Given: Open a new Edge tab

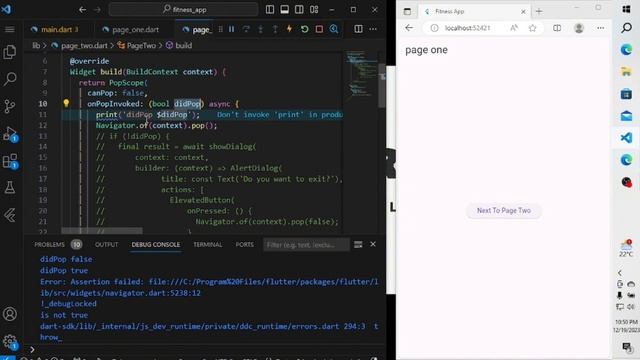Looking at the screenshot, I should point(539,11).
